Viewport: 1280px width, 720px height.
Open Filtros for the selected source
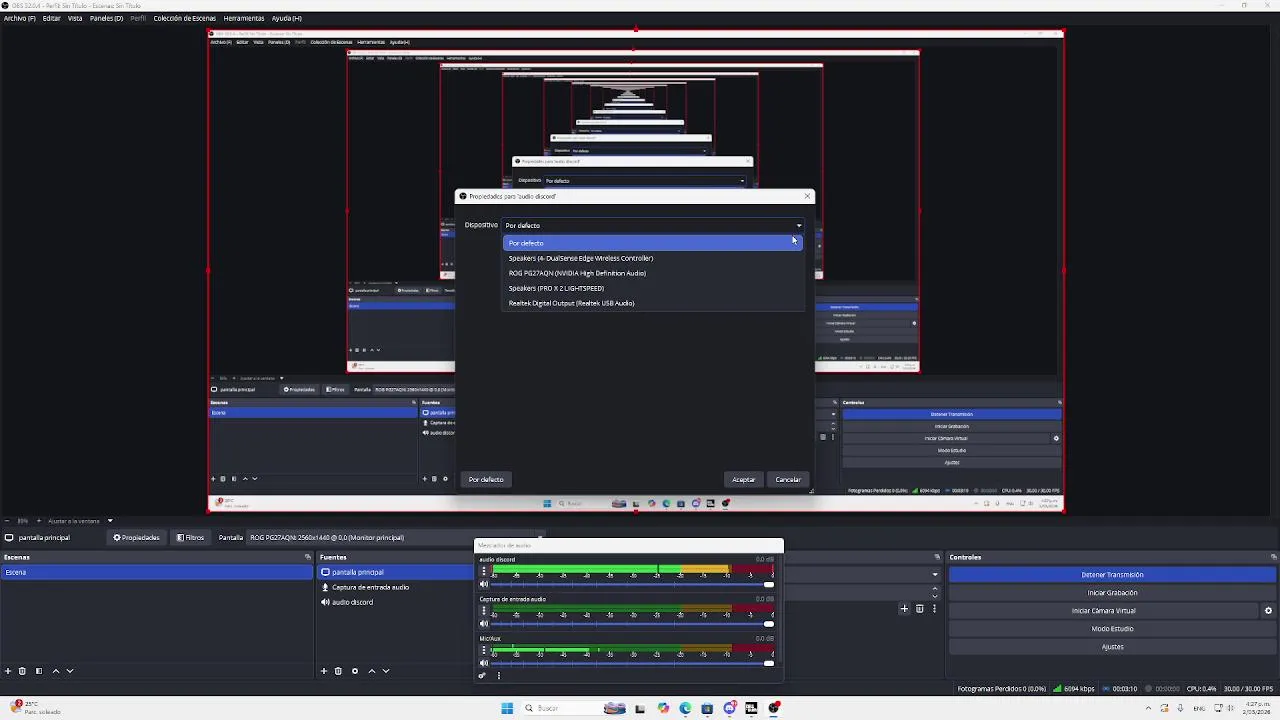pos(190,537)
